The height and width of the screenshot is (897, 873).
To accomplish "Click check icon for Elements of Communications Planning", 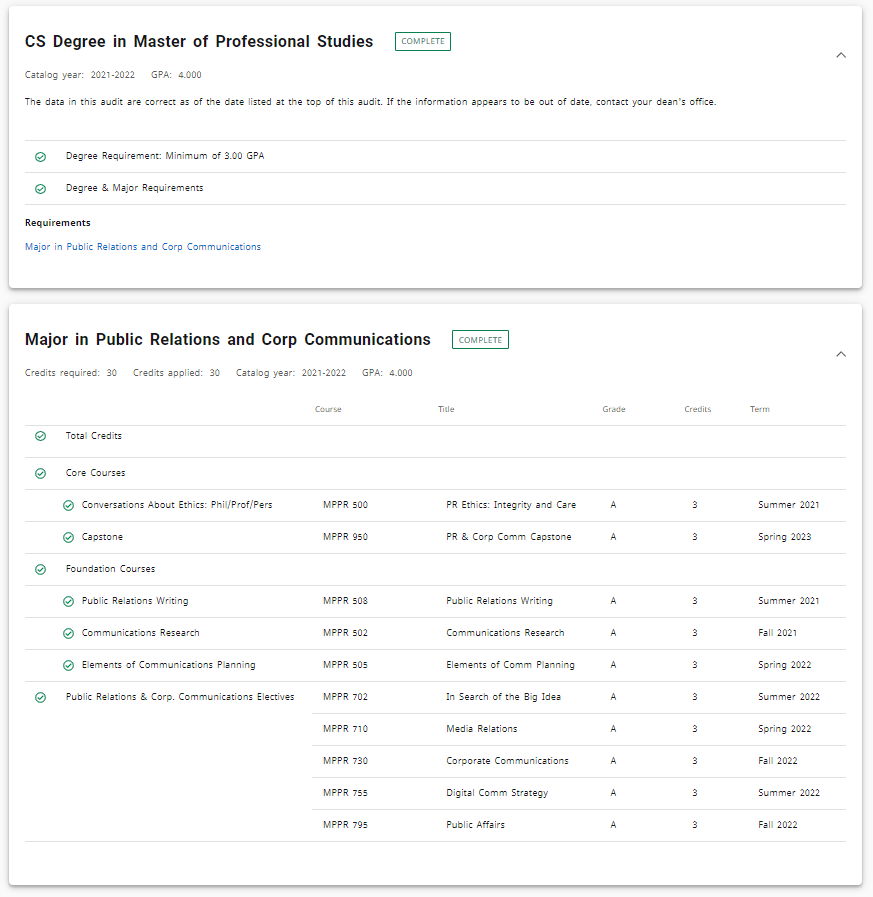I will (69, 665).
